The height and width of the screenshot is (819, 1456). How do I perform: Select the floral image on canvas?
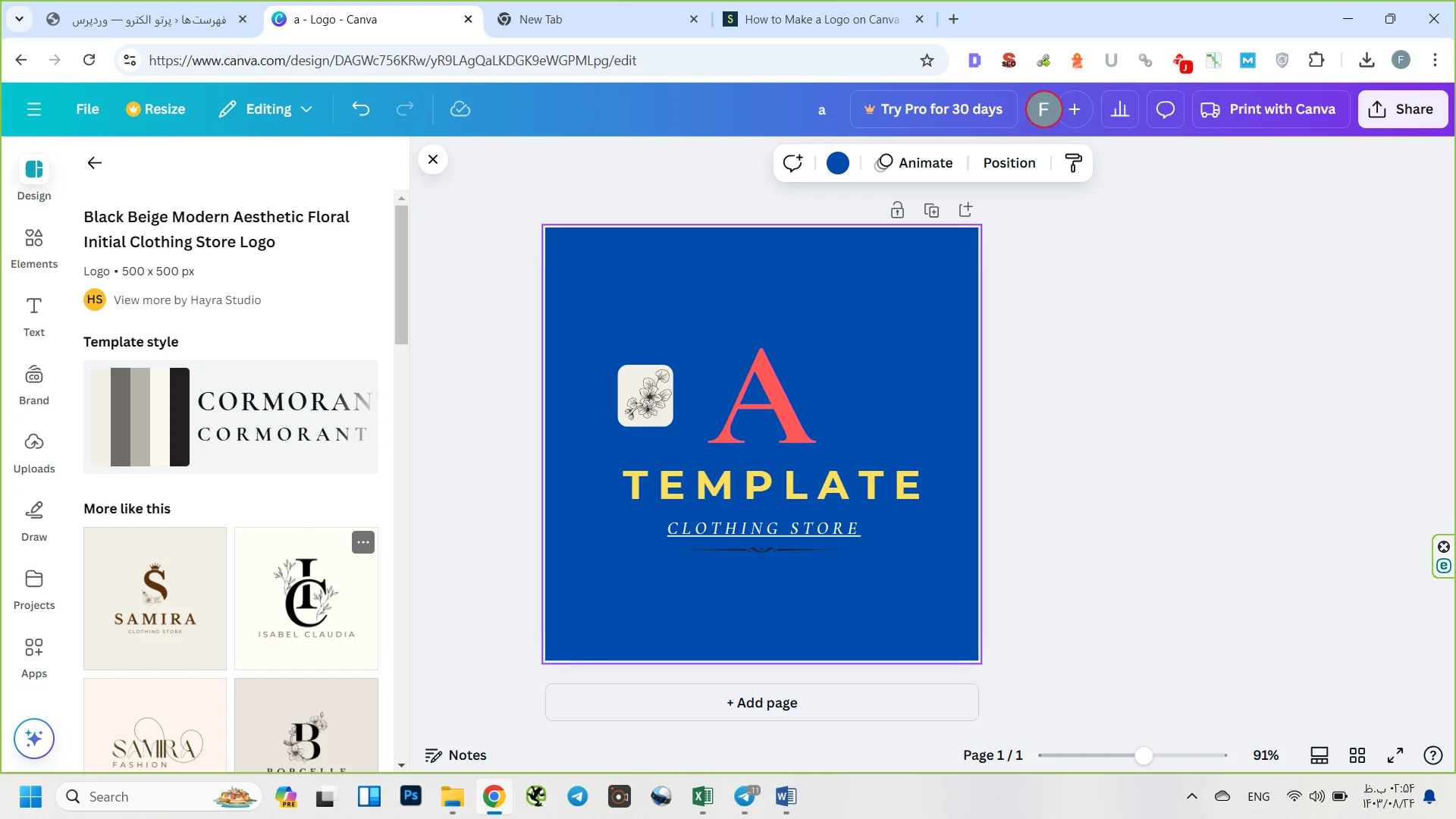[x=645, y=396]
